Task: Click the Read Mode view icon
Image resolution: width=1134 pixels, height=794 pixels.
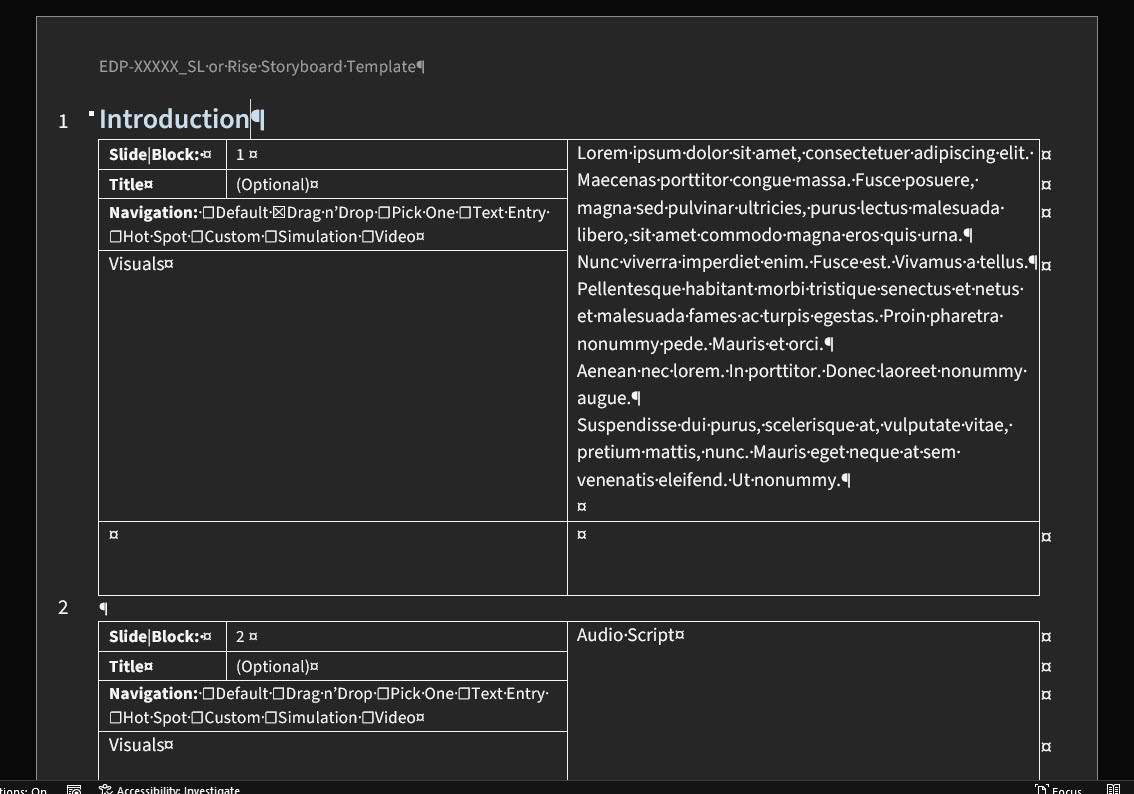Action: click(1114, 790)
